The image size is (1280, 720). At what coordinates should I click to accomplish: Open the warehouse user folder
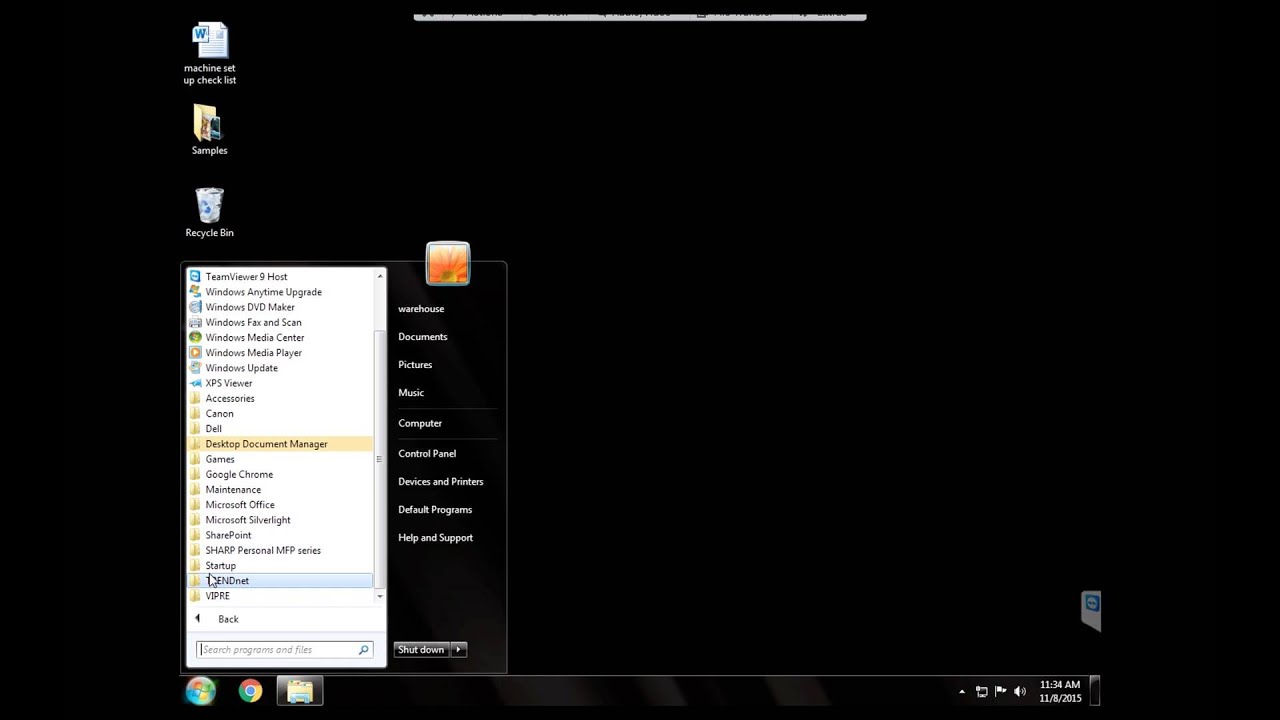(421, 309)
